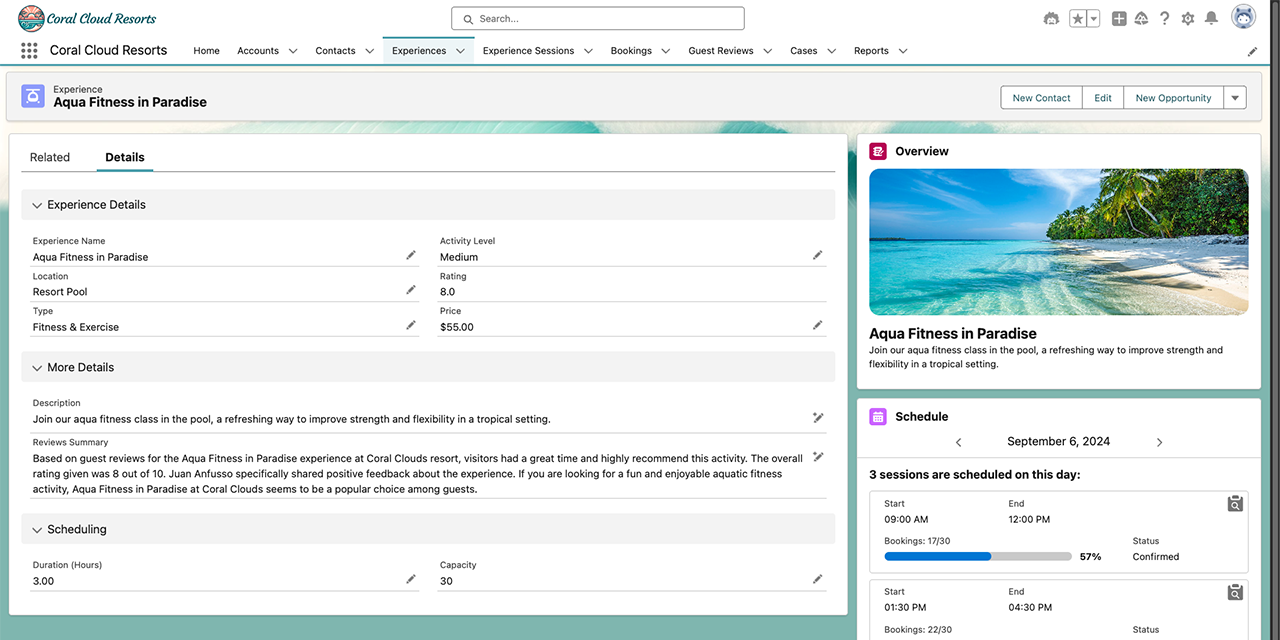Edit the Experience Name field pencil

click(x=410, y=256)
